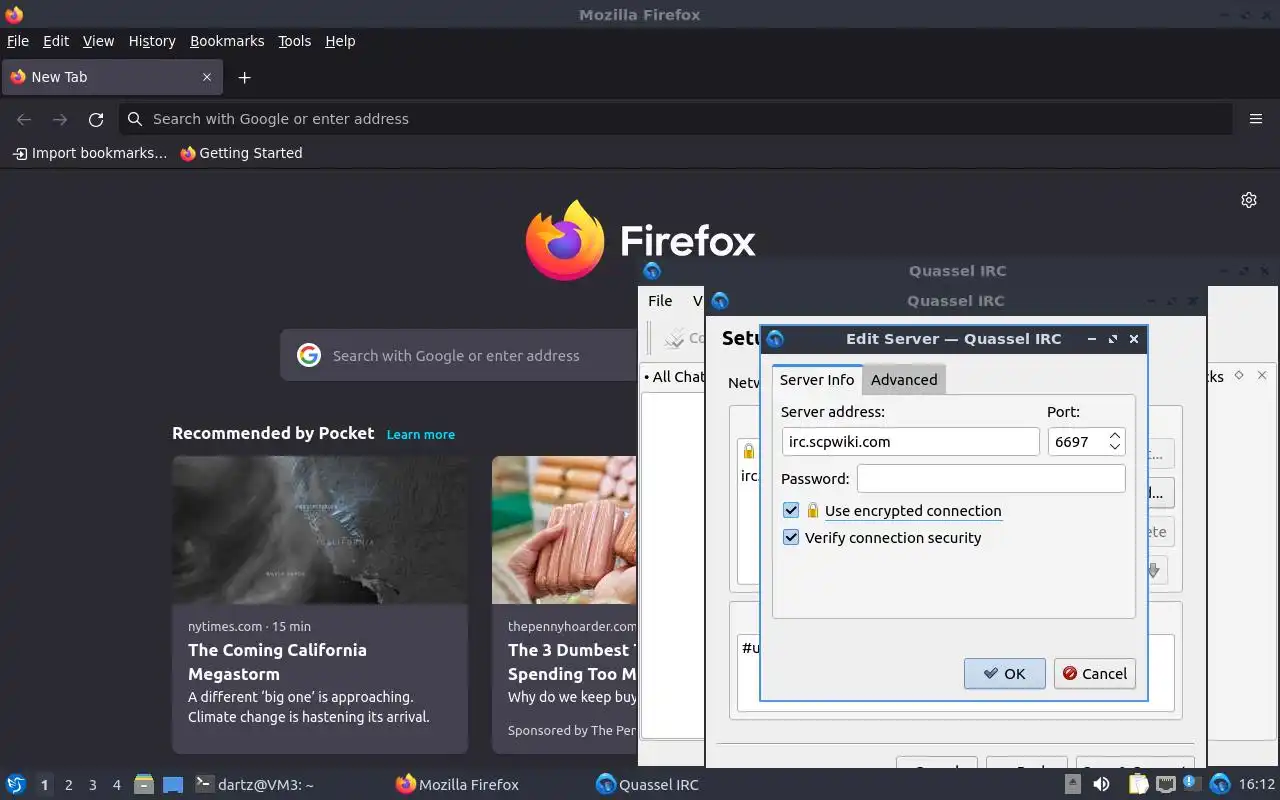The width and height of the screenshot is (1280, 800).
Task: Reload the page in Firefox
Action: [96, 119]
